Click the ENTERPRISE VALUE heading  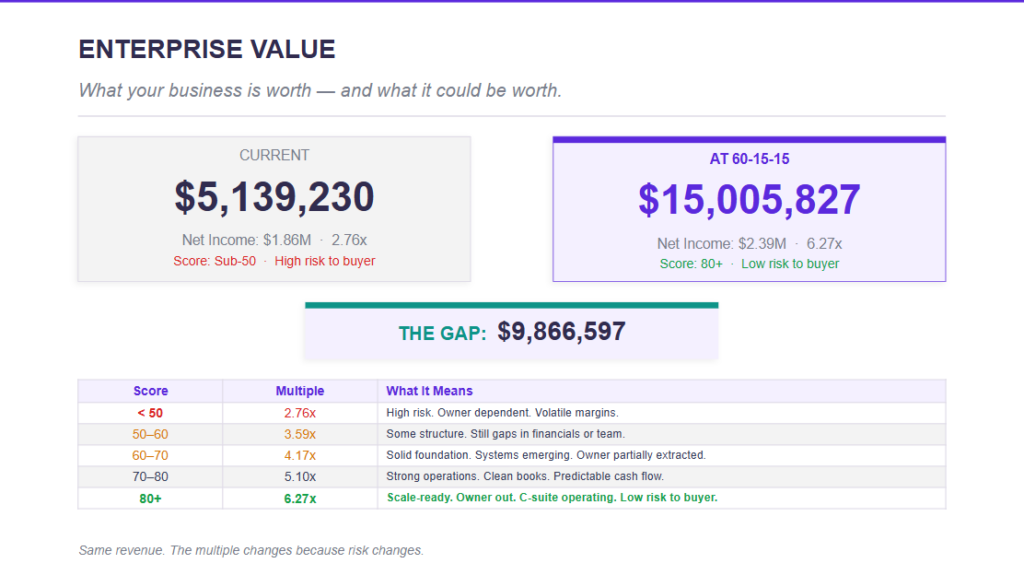[207, 49]
